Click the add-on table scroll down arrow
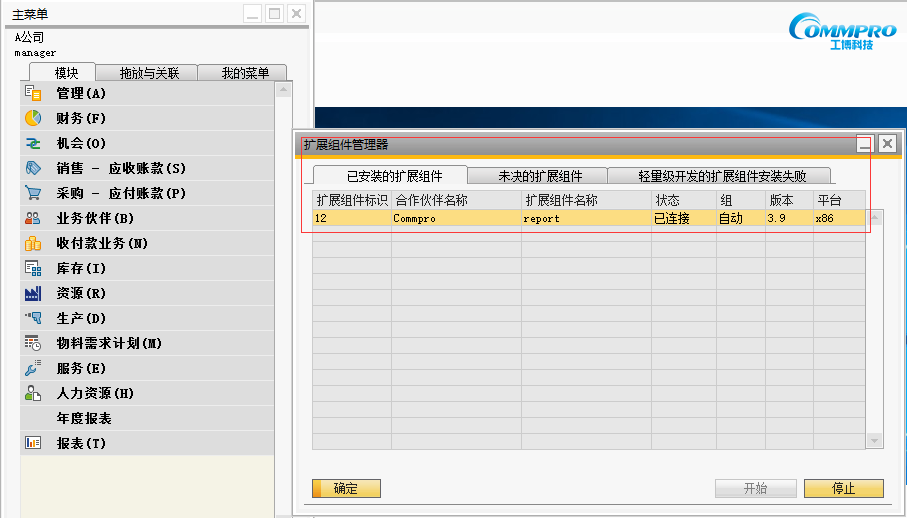The image size is (907, 518). coord(875,441)
